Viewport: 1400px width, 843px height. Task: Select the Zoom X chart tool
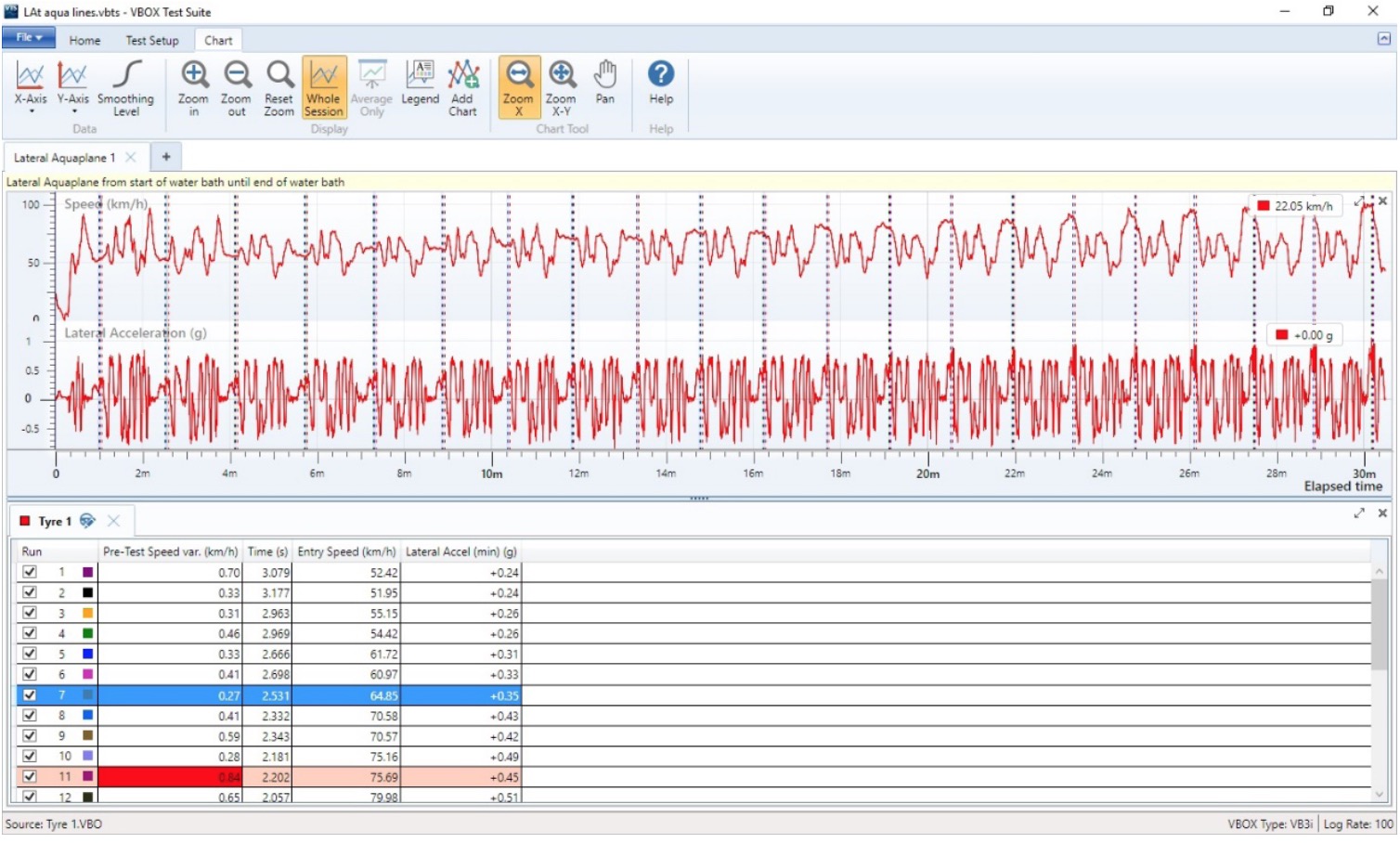click(518, 87)
